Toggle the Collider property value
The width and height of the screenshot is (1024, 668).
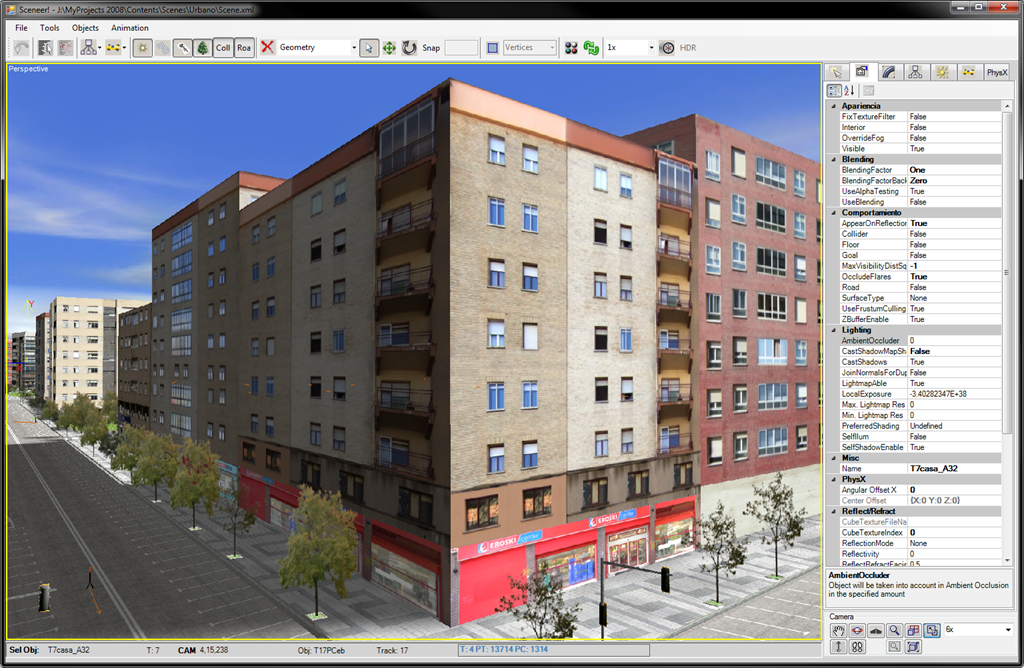(955, 234)
